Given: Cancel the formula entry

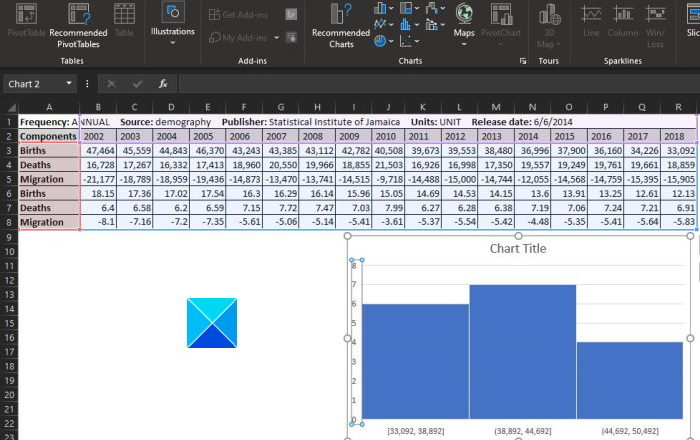Looking at the screenshot, I should pos(112,83).
